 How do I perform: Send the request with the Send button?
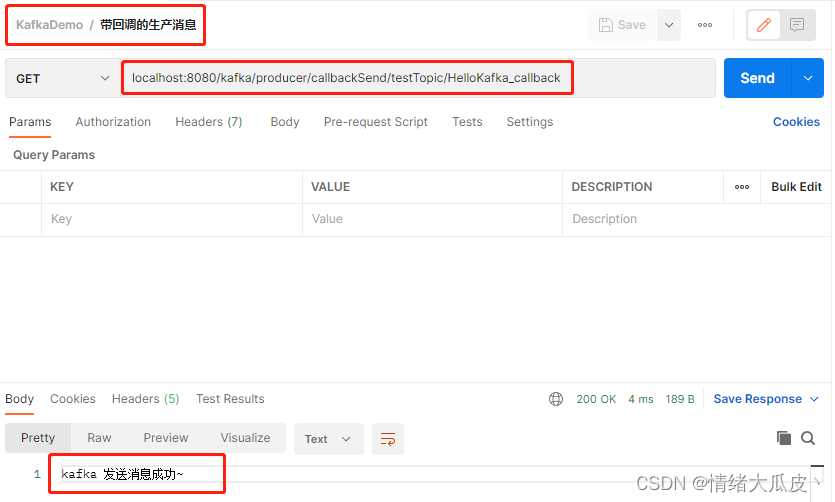pos(757,78)
